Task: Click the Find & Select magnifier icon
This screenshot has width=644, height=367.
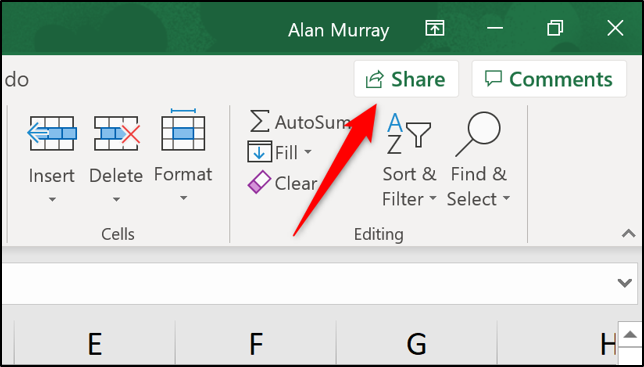Action: coord(478,134)
